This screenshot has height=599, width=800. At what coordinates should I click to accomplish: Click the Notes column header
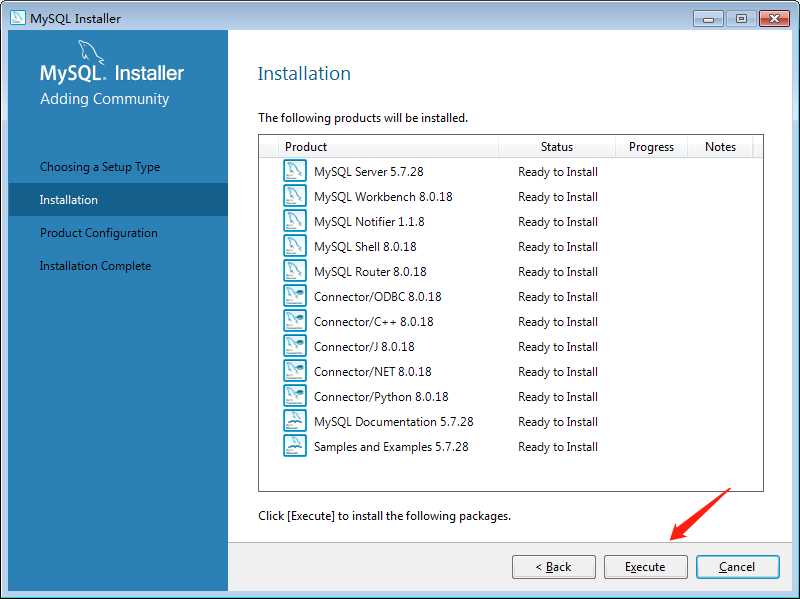[x=720, y=147]
